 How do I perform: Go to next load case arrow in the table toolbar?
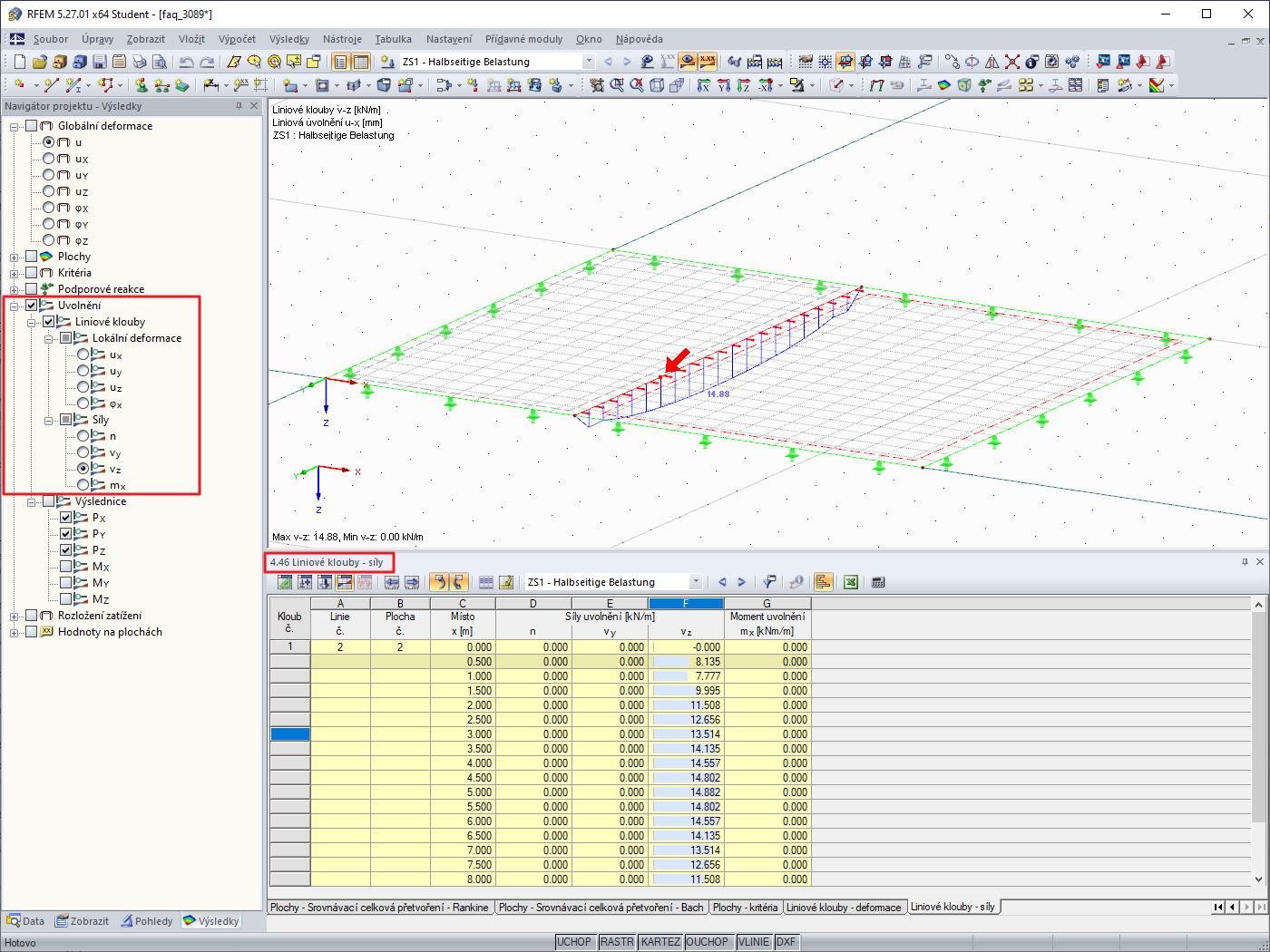pyautogui.click(x=741, y=582)
